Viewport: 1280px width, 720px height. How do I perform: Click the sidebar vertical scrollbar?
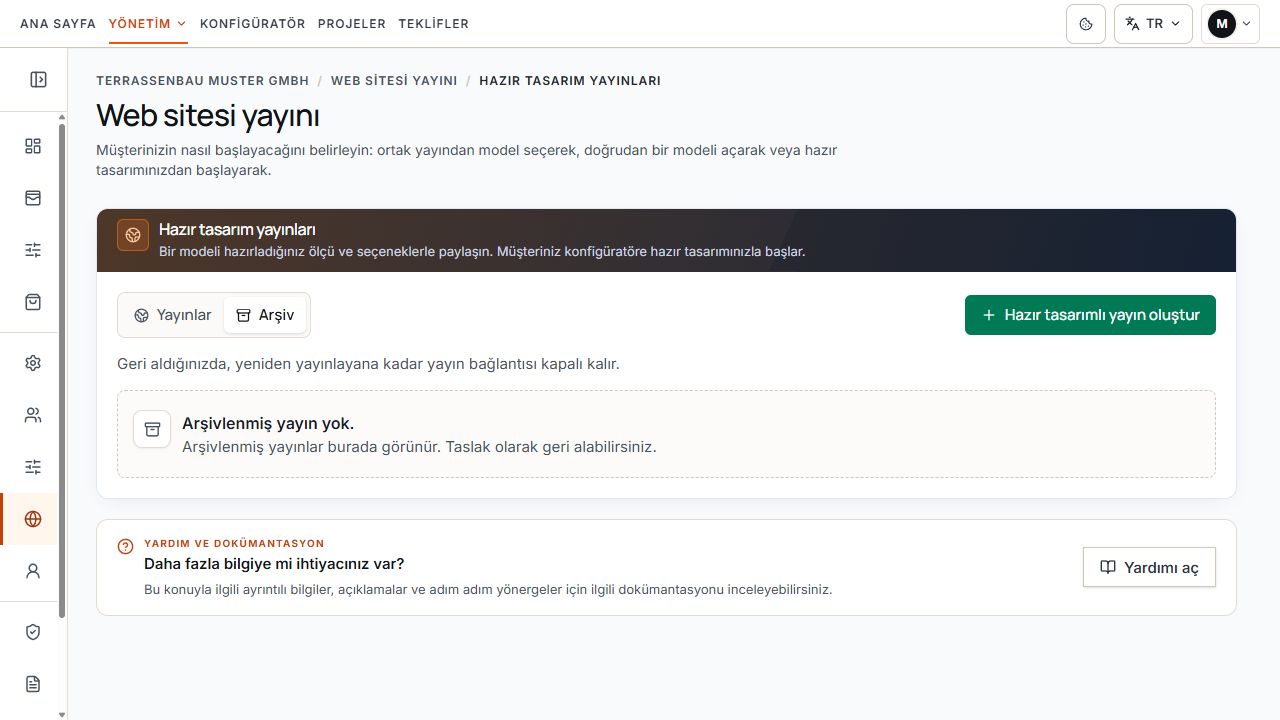point(62,370)
